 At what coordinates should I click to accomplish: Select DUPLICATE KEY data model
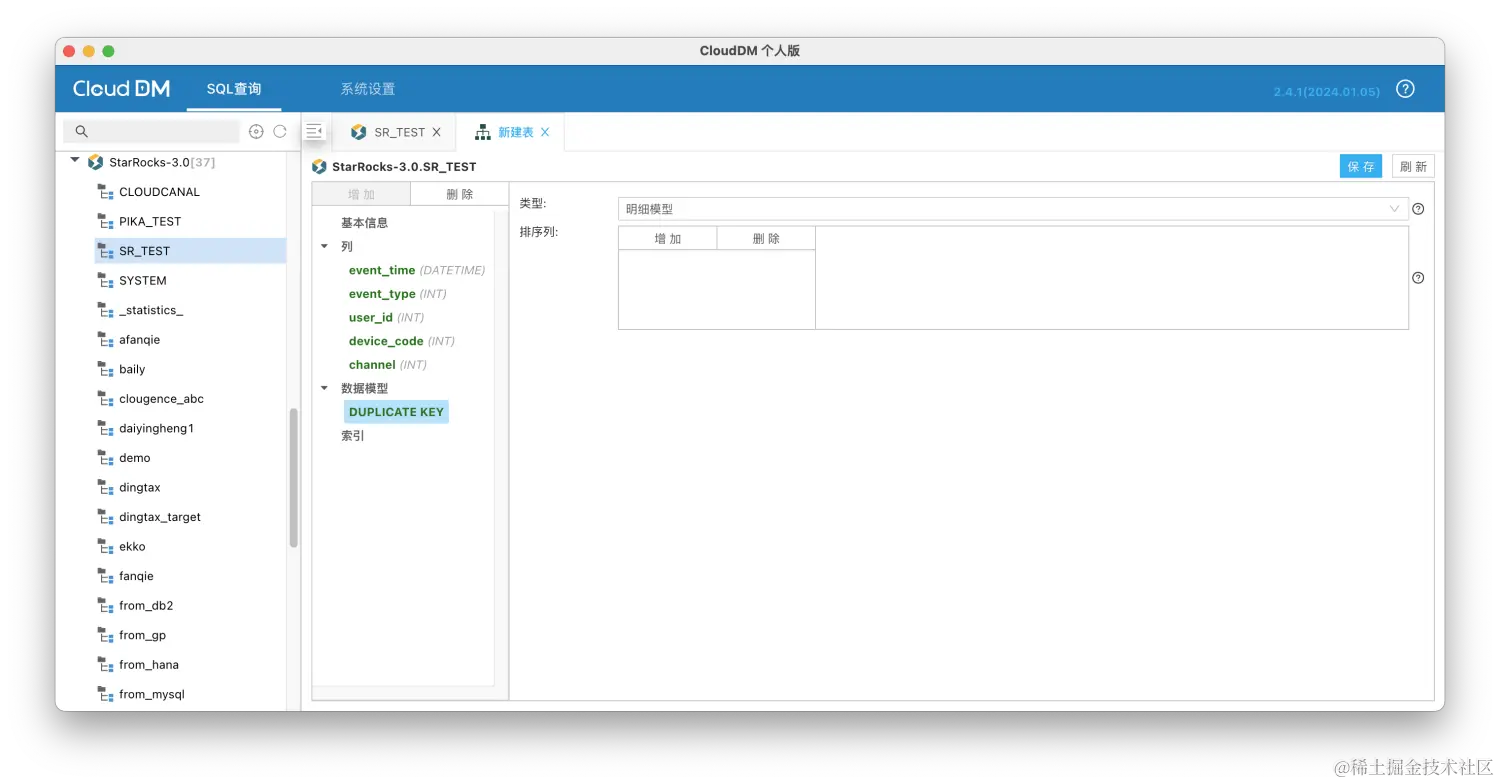[x=396, y=412]
